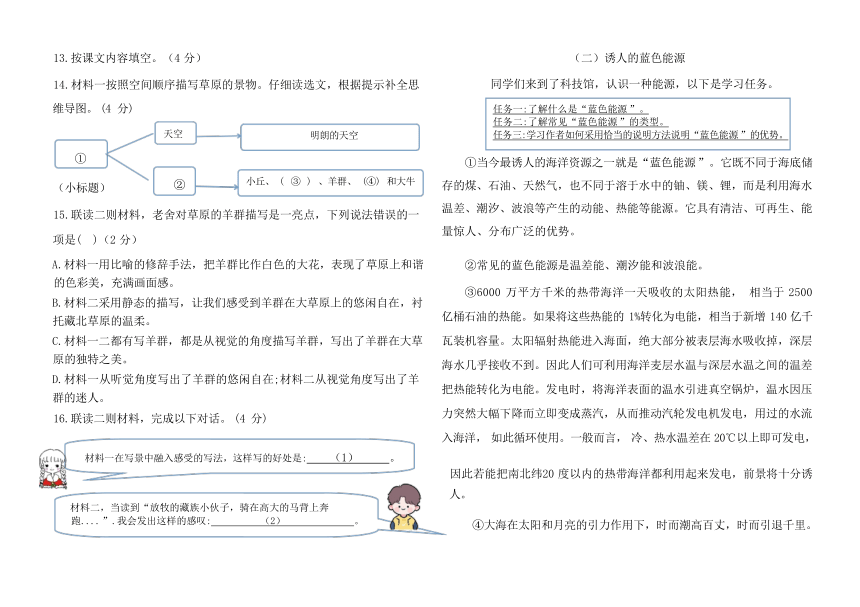Click paragraph ② 常见的蓝色能源是温差能
Viewport: 860px width, 607px height.
point(584,265)
